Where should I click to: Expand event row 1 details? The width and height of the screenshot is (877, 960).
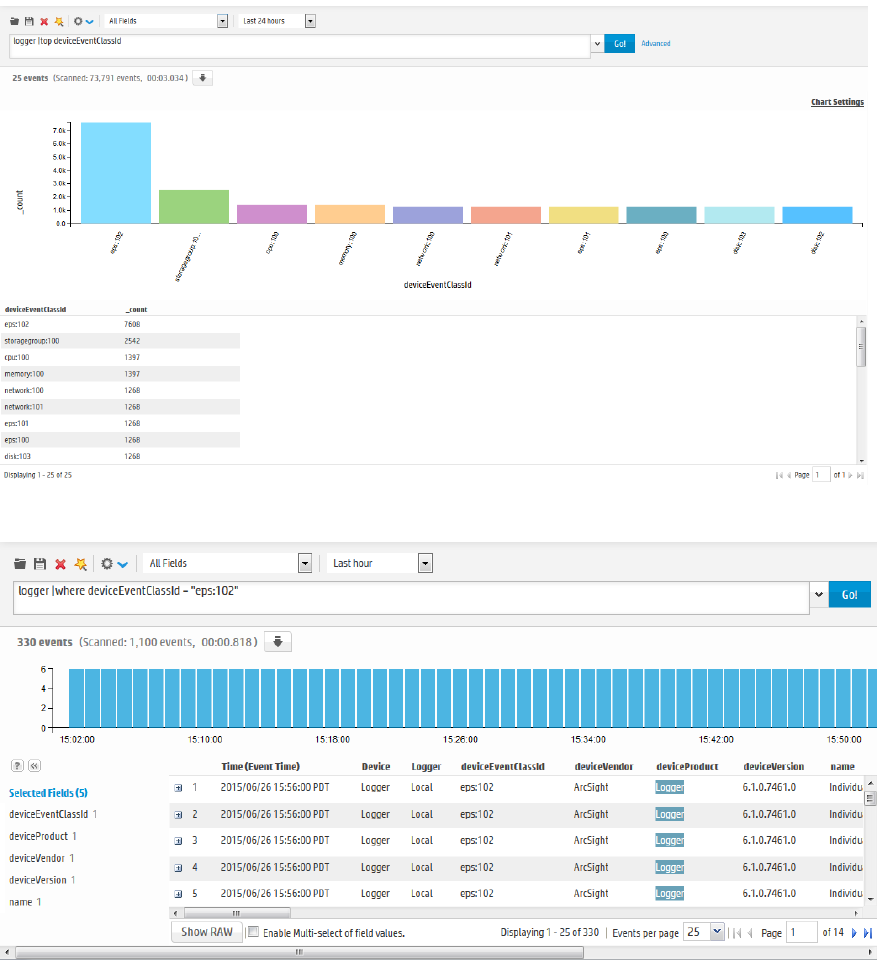tap(178, 788)
